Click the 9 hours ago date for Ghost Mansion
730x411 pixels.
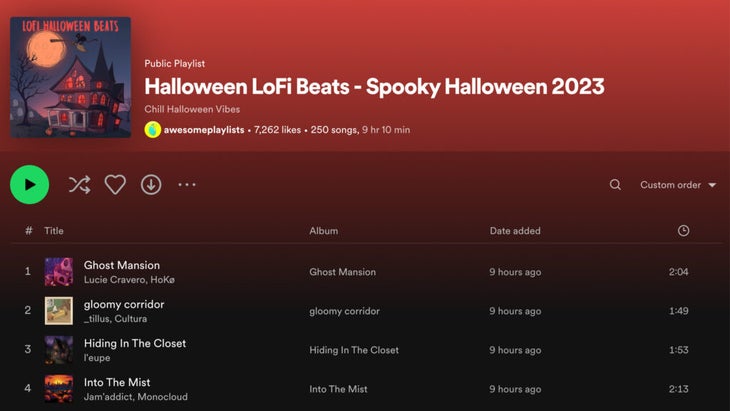tap(515, 272)
